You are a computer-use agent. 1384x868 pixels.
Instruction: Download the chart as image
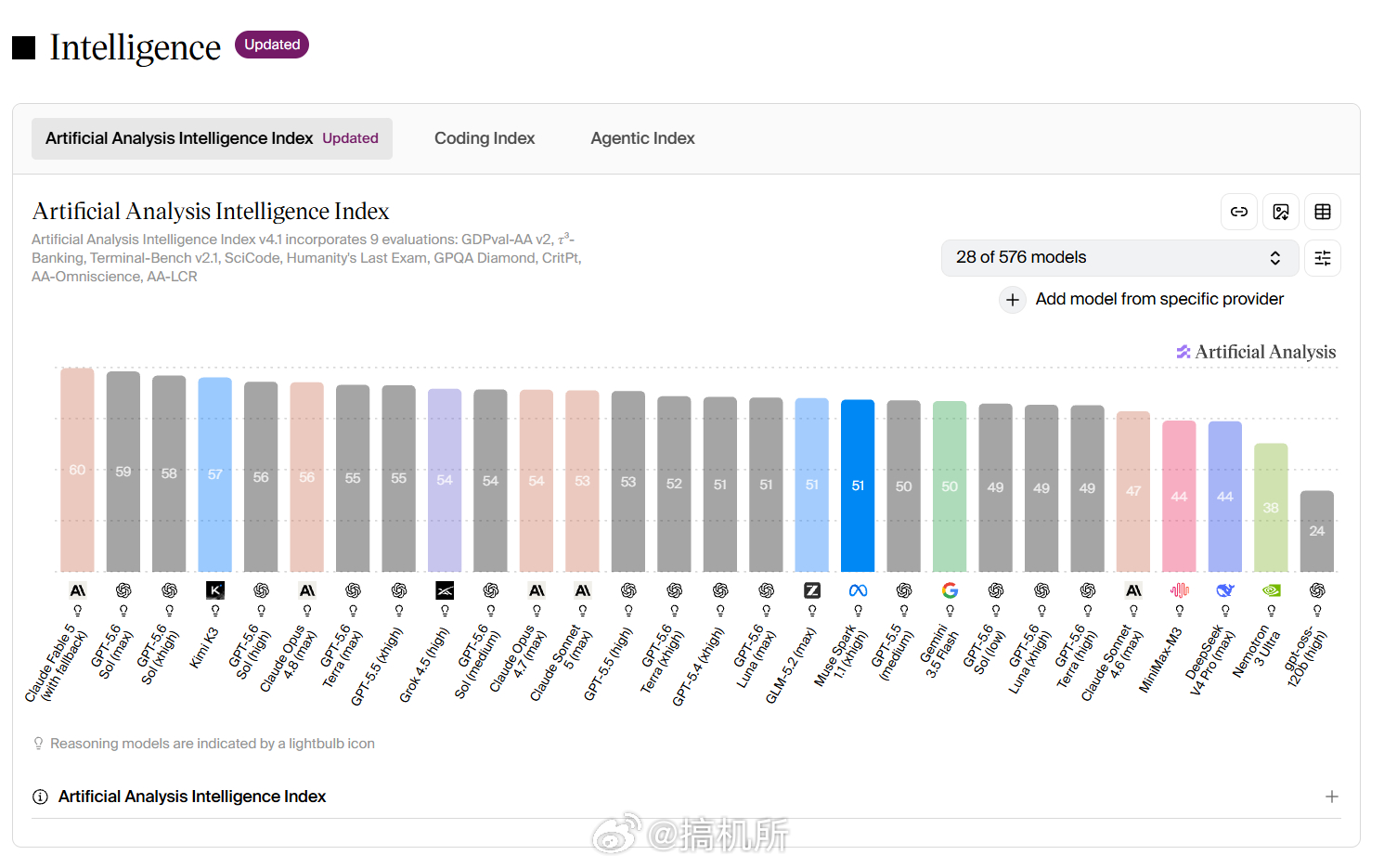click(x=1281, y=212)
